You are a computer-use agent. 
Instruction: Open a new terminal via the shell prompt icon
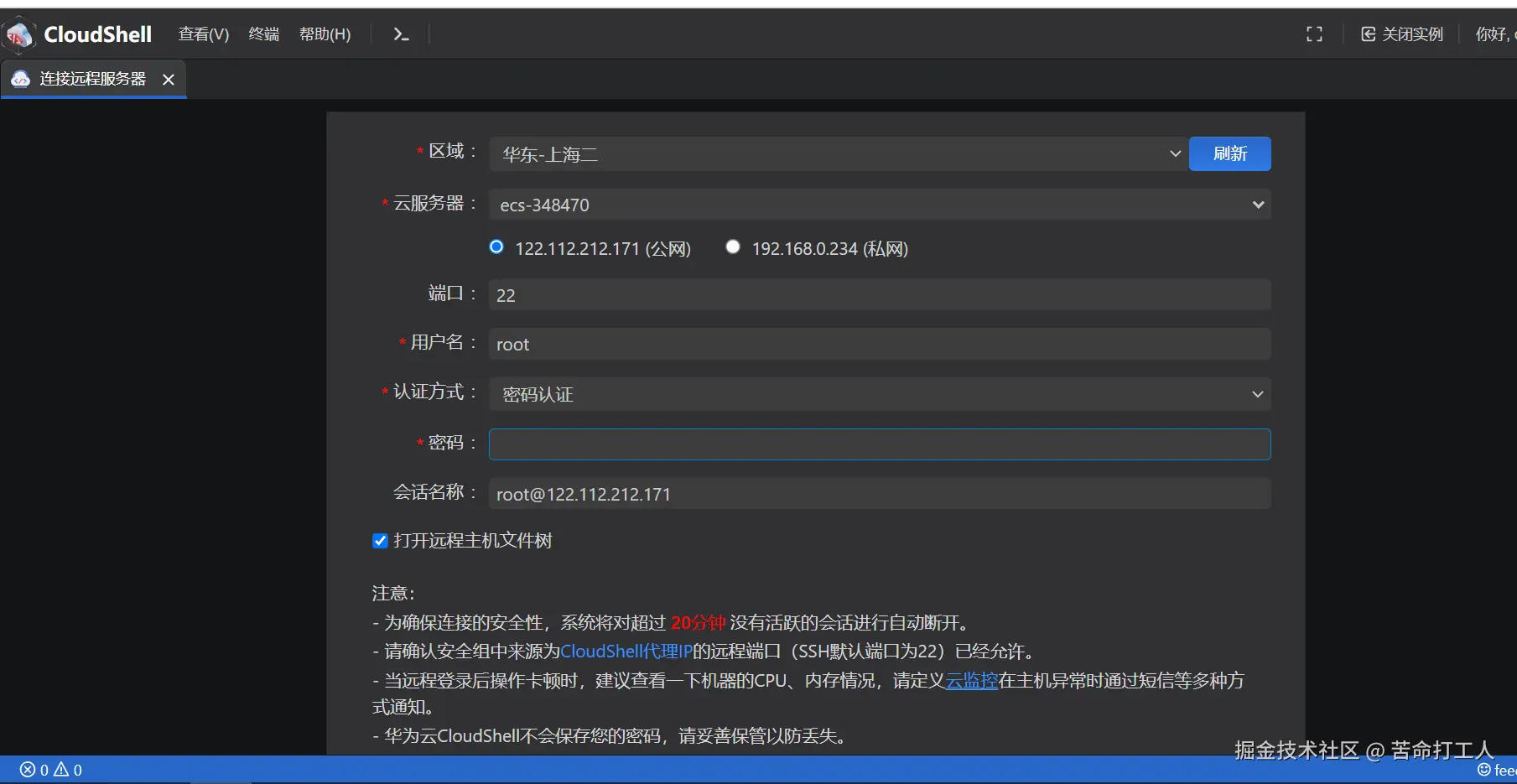(400, 34)
